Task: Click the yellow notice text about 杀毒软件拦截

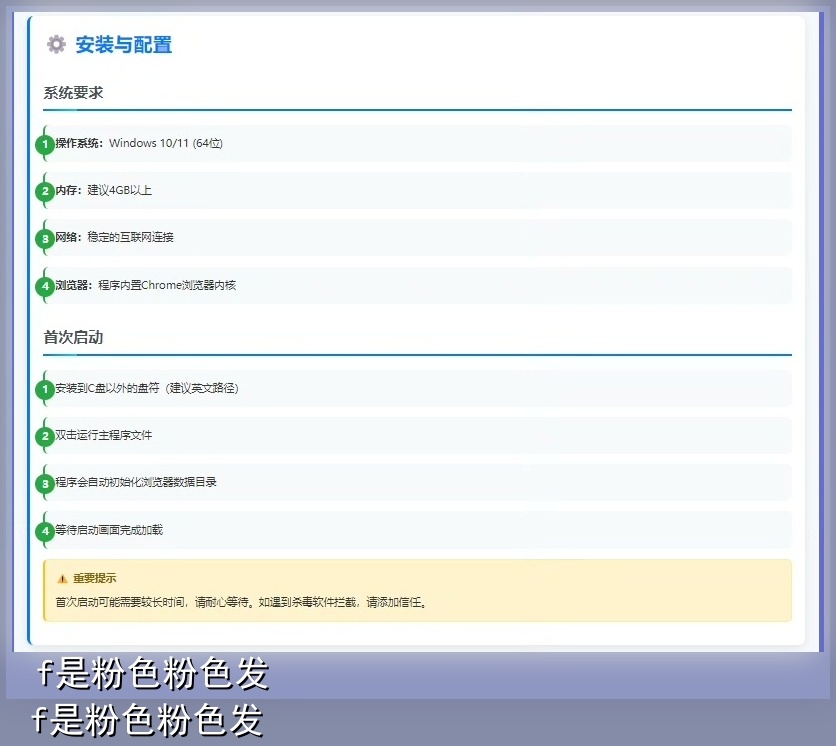Action: [x=241, y=603]
